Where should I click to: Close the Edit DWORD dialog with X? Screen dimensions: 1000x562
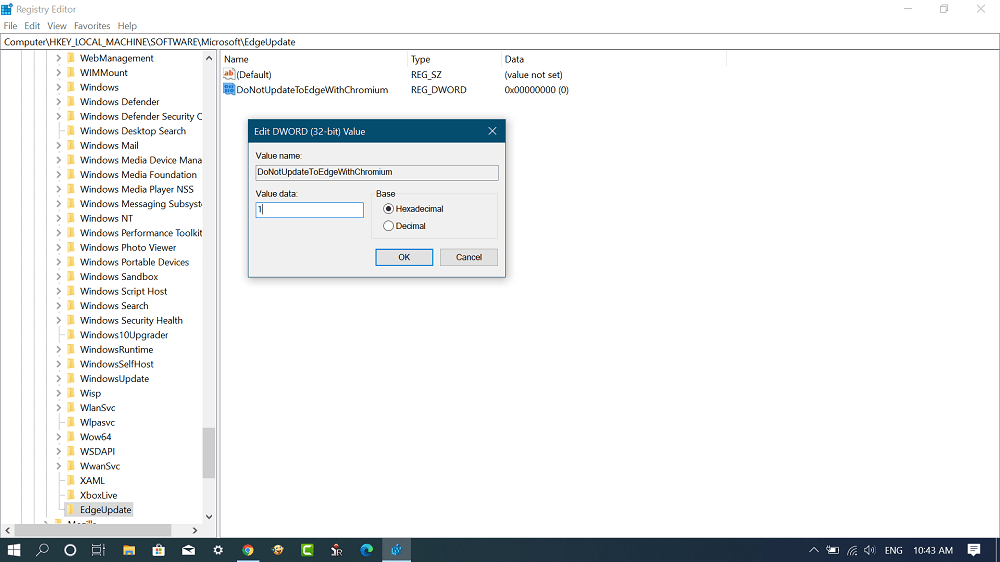coord(492,131)
